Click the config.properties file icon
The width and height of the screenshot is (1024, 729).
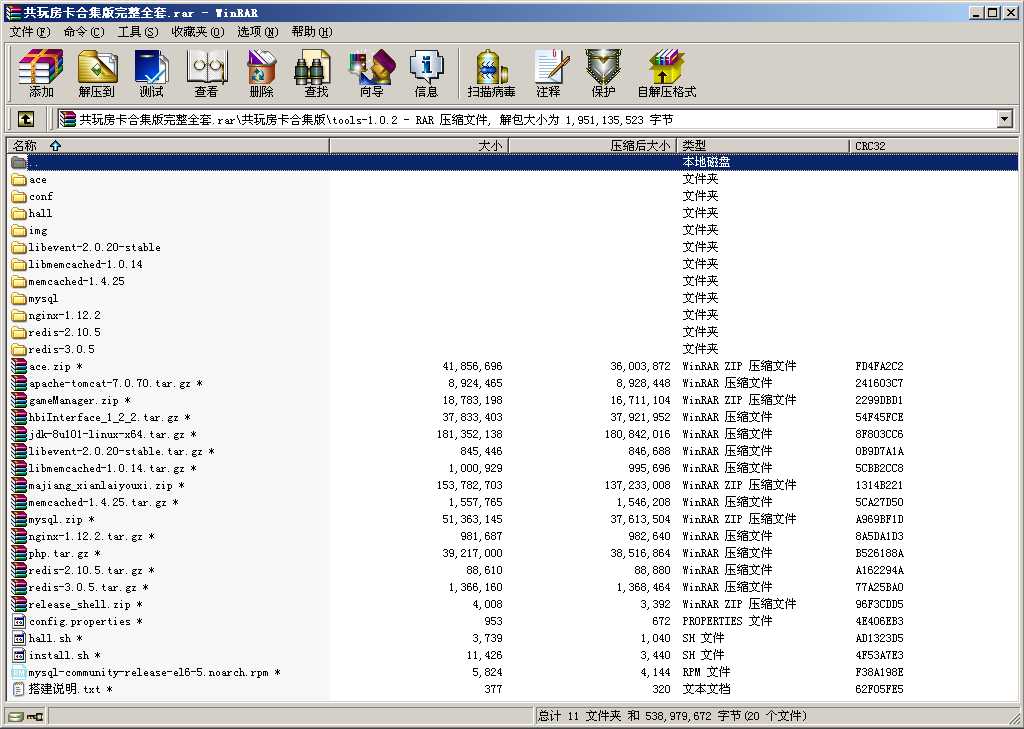click(19, 621)
